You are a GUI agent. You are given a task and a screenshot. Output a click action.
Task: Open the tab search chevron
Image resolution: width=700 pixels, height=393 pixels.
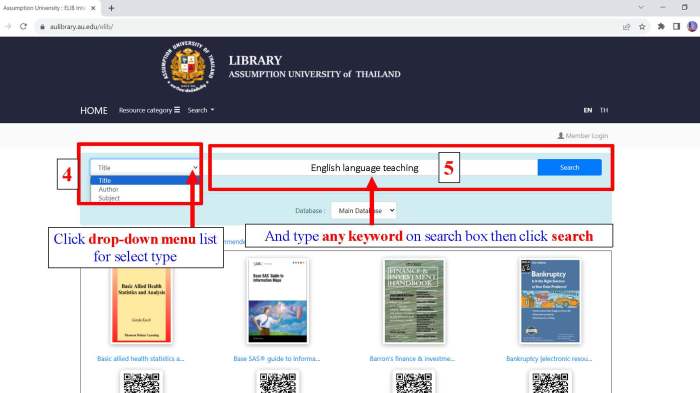click(x=641, y=8)
